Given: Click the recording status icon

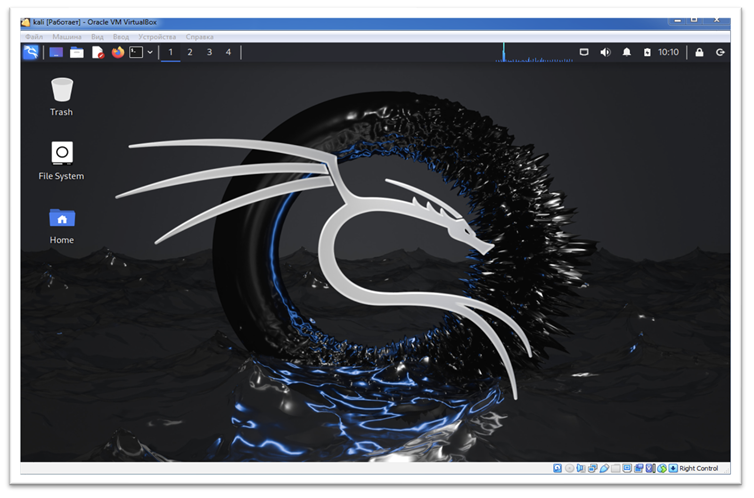Looking at the screenshot, I should (x=639, y=468).
